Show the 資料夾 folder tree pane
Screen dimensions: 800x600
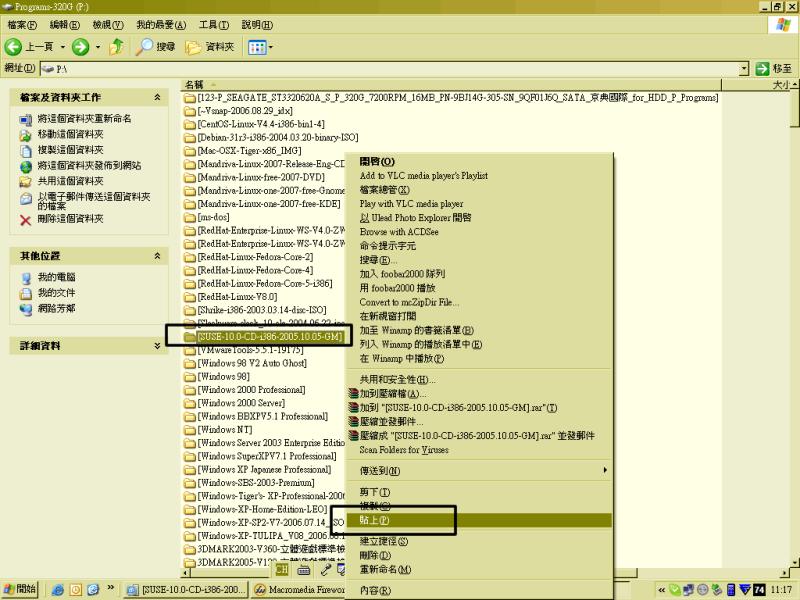(x=210, y=47)
